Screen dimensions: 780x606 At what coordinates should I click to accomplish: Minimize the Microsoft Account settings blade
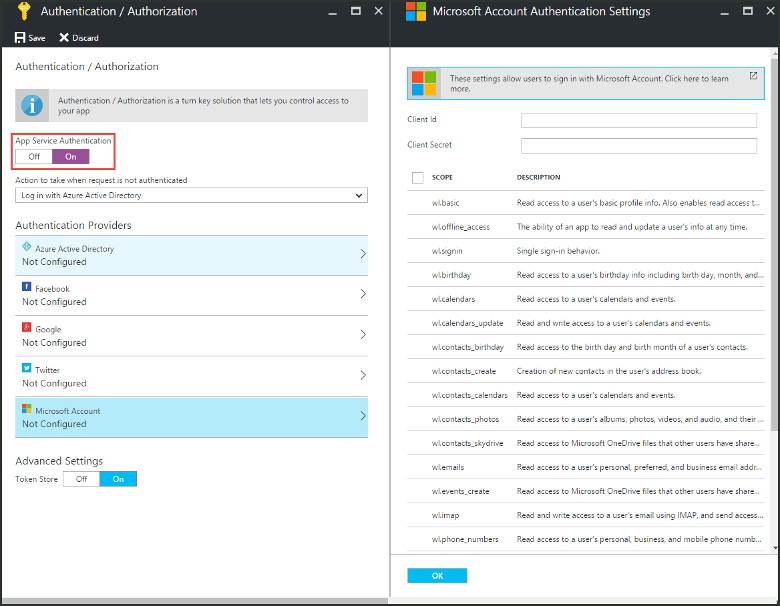[x=725, y=11]
